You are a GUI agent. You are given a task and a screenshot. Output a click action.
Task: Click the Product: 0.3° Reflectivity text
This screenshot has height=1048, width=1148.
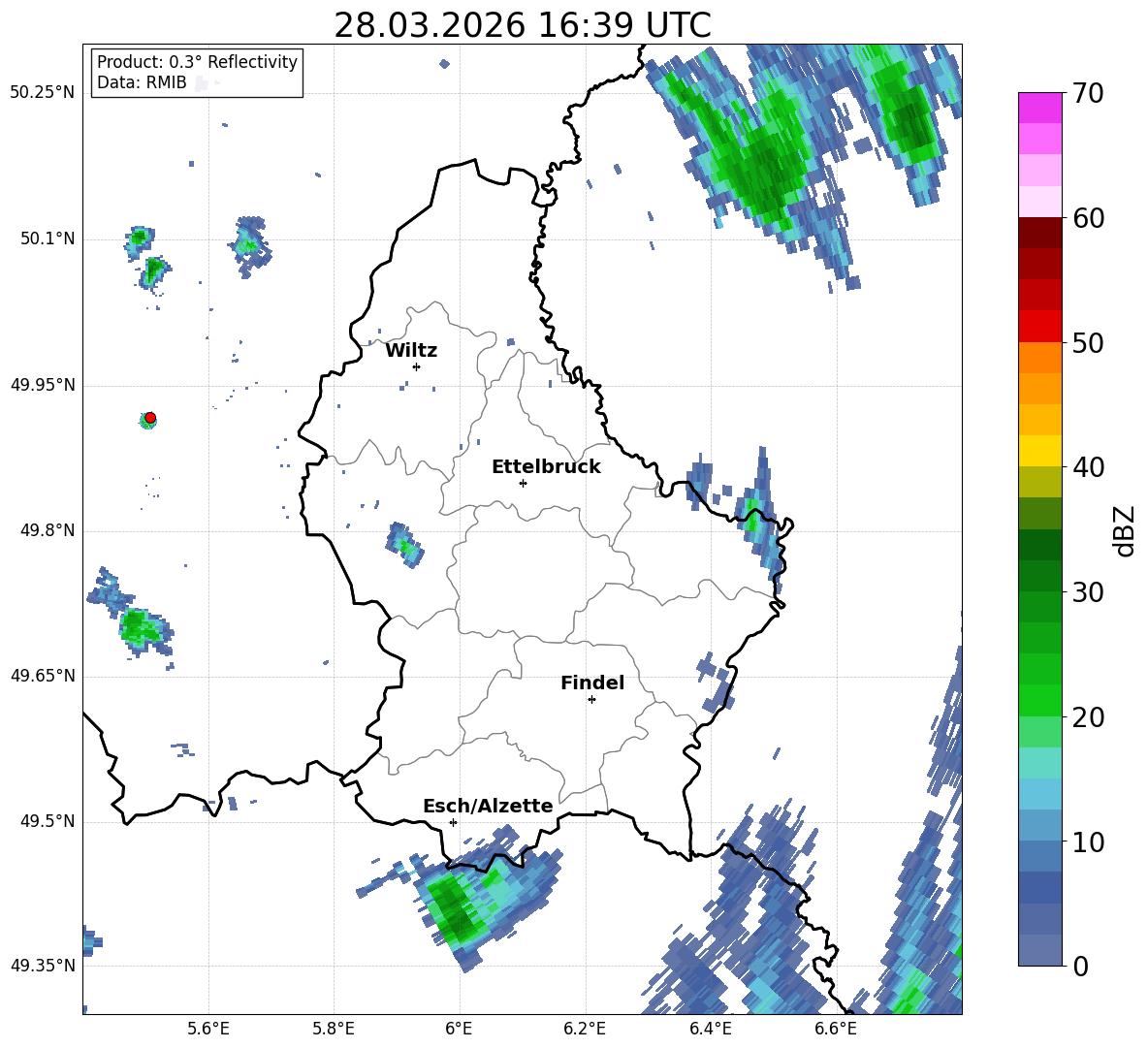point(197,62)
